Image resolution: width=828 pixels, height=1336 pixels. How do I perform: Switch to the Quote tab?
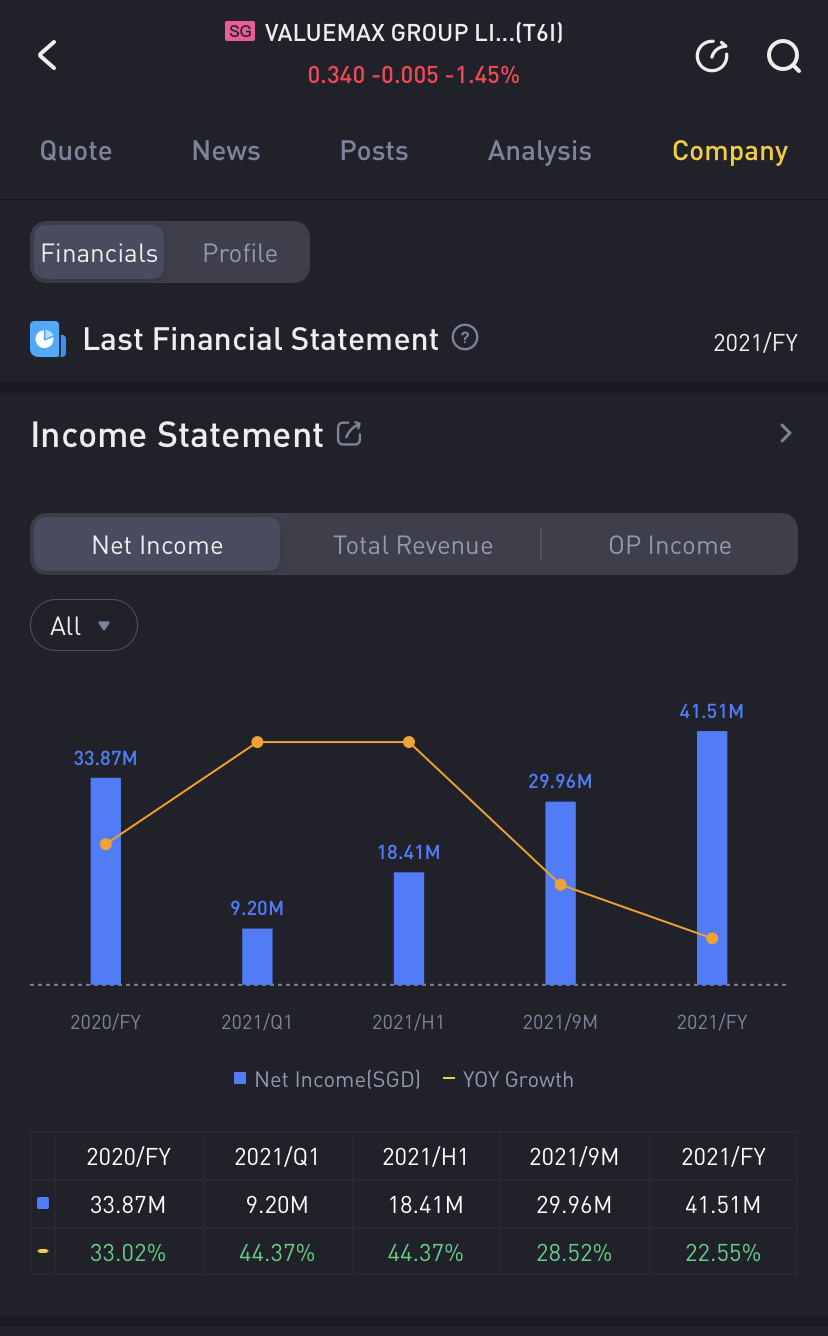coord(76,151)
